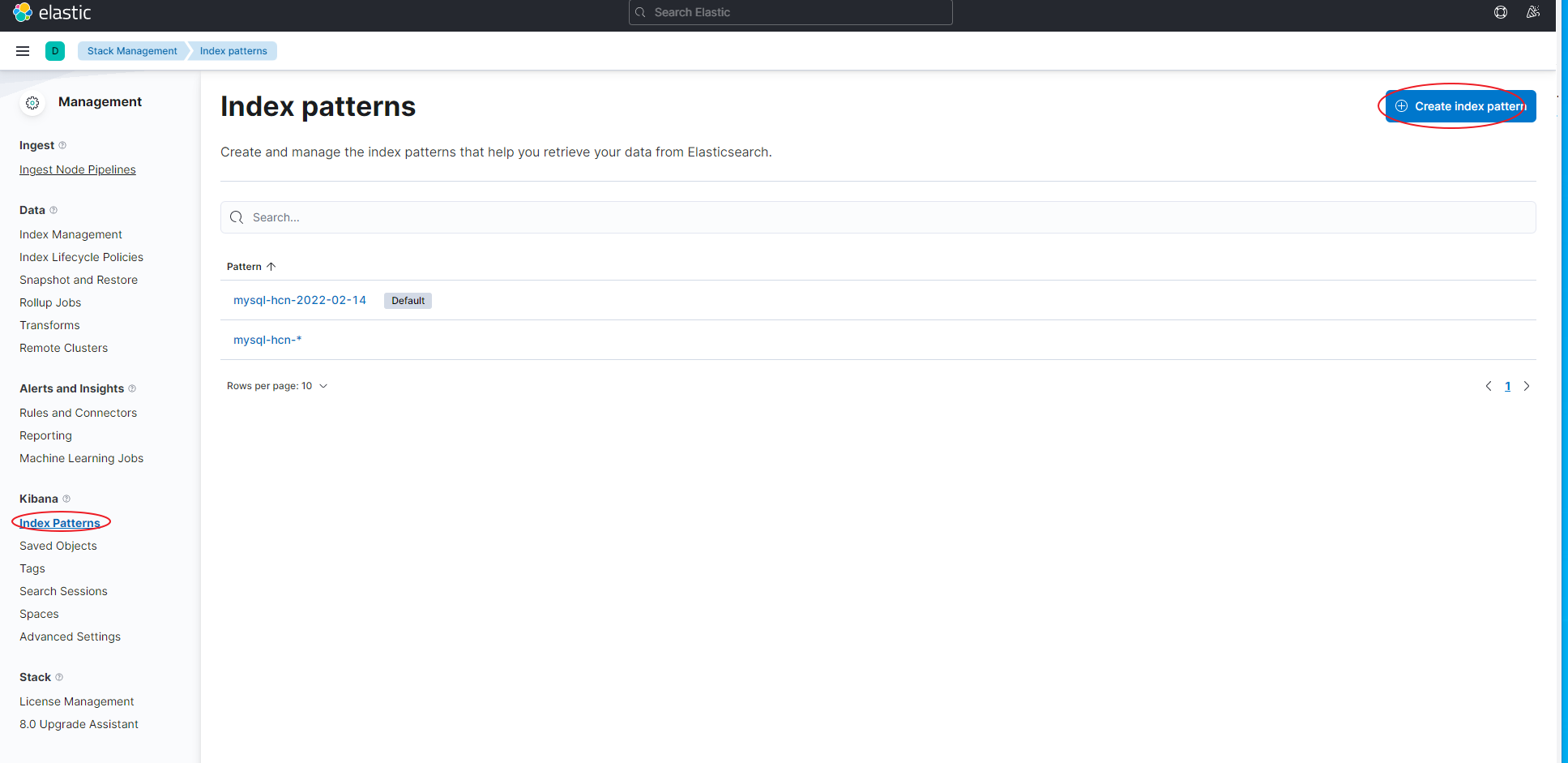The image size is (1568, 763).
Task: Go to previous page arrow
Action: [1489, 386]
